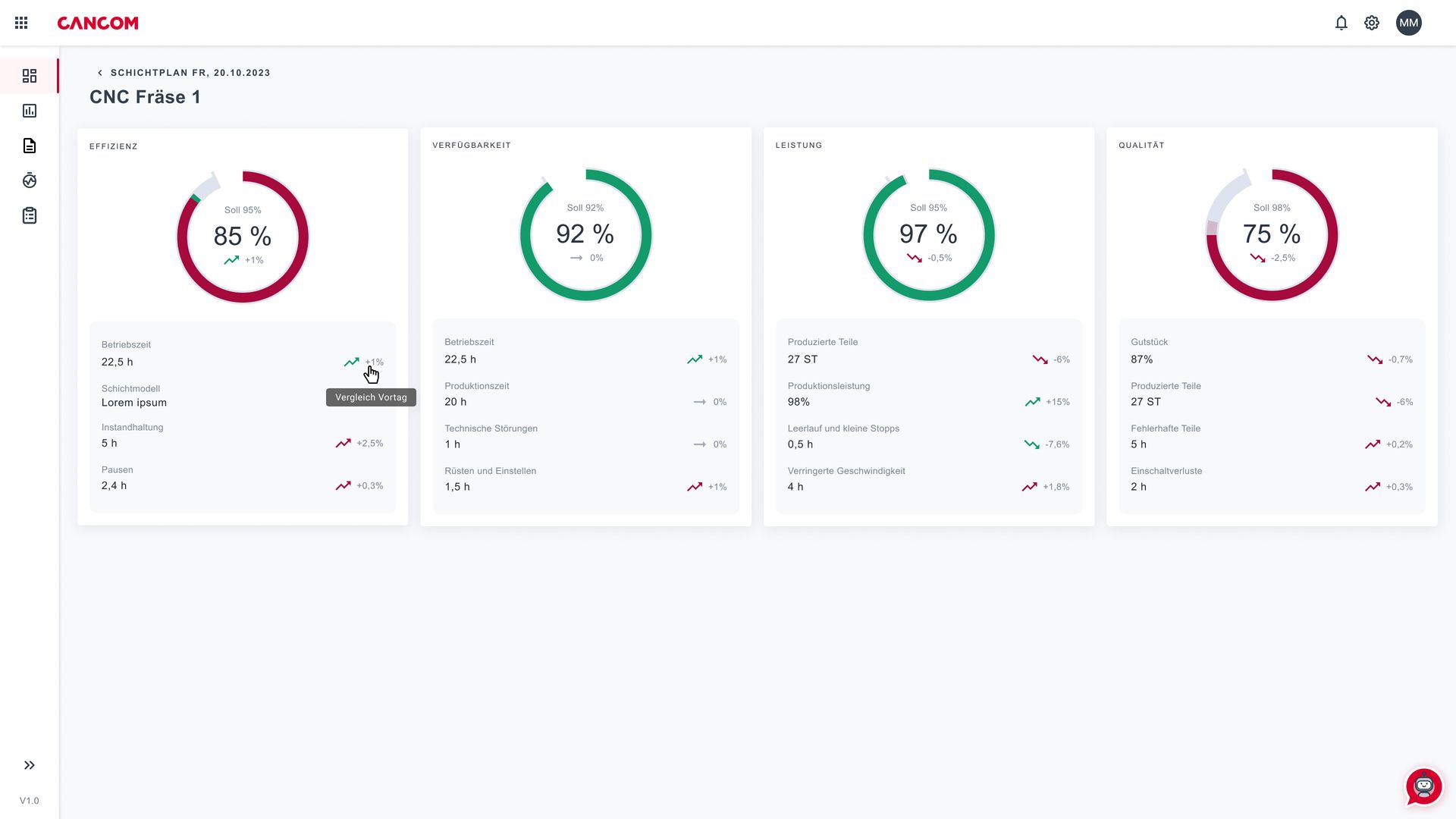The width and height of the screenshot is (1456, 819).
Task: Open the document report icon in sidebar
Action: point(30,146)
